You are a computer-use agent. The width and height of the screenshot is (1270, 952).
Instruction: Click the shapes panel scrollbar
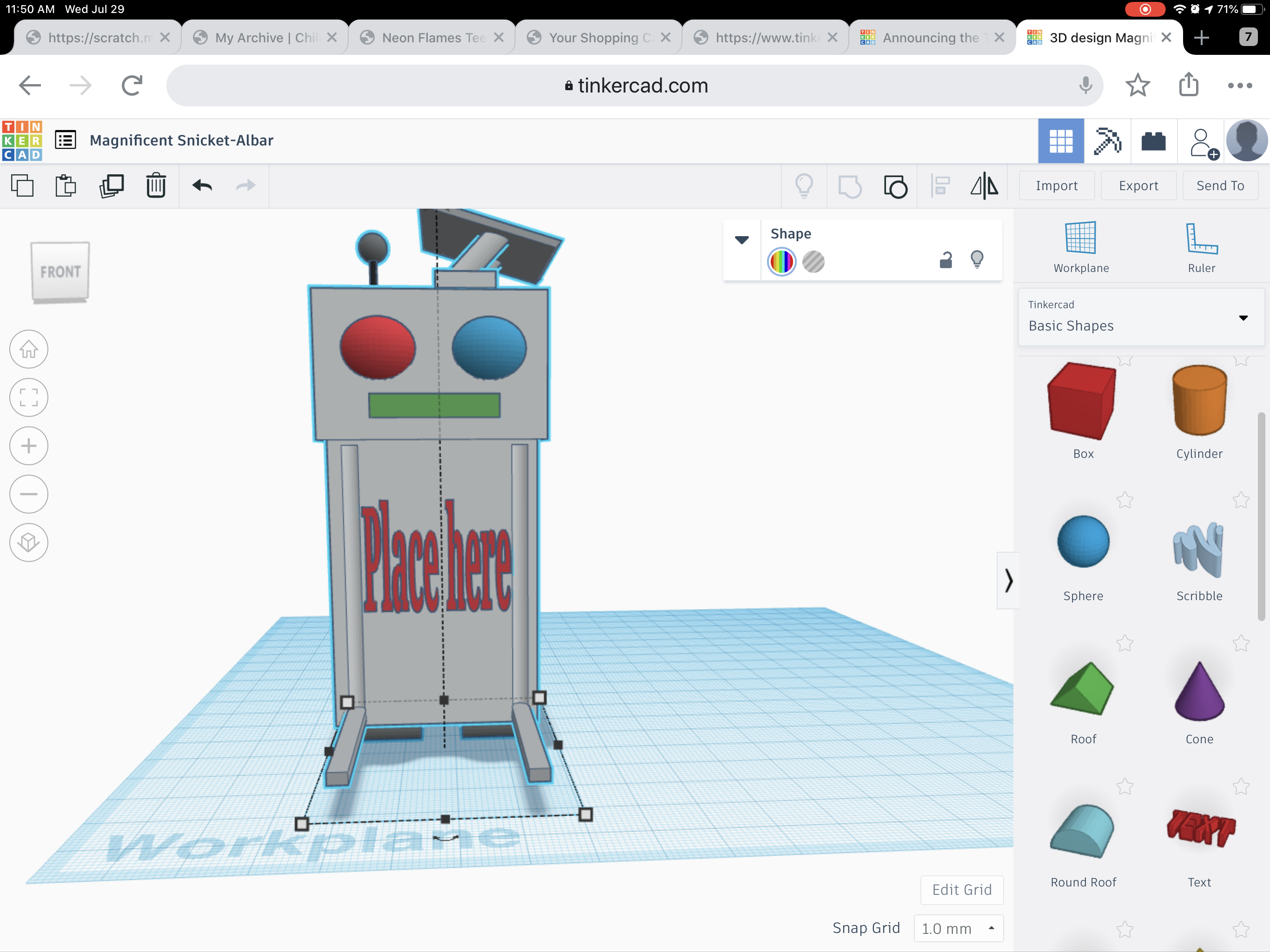[x=1261, y=516]
